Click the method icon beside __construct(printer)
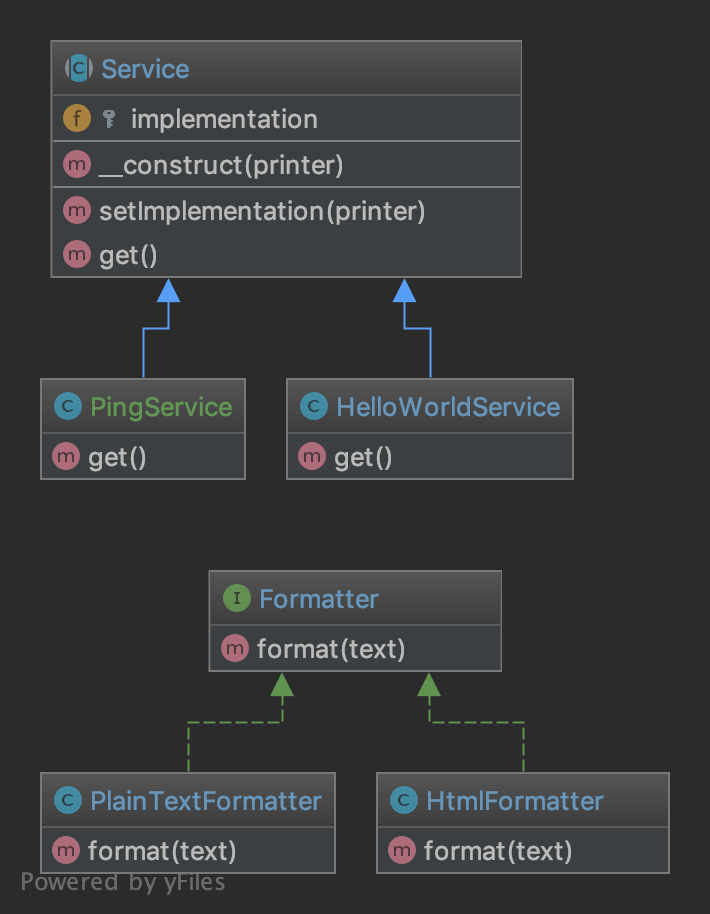The width and height of the screenshot is (710, 914). pos(77,165)
